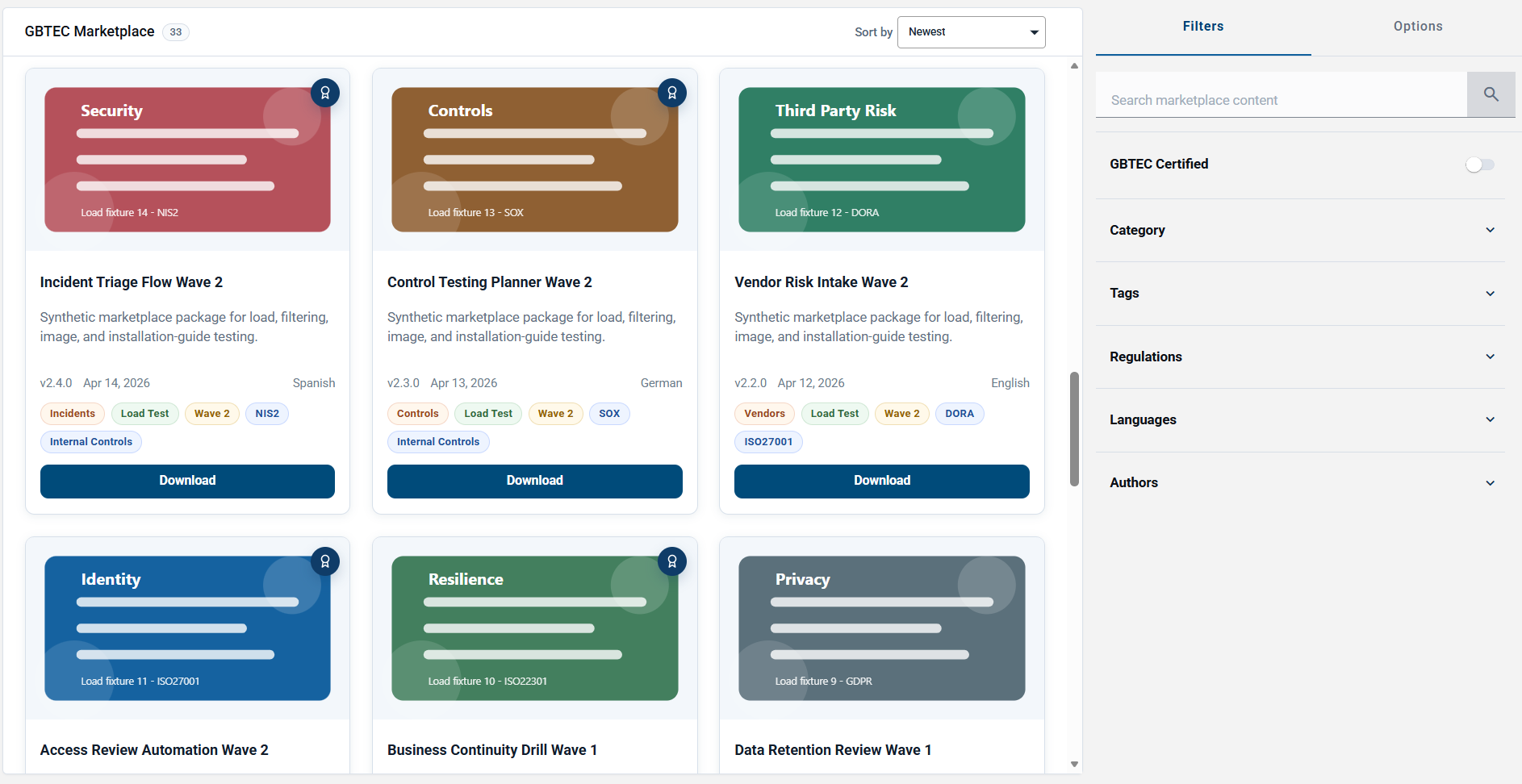Click Internal Controls tag on Control Testing card
The width and height of the screenshot is (1522, 784).
[x=438, y=442]
